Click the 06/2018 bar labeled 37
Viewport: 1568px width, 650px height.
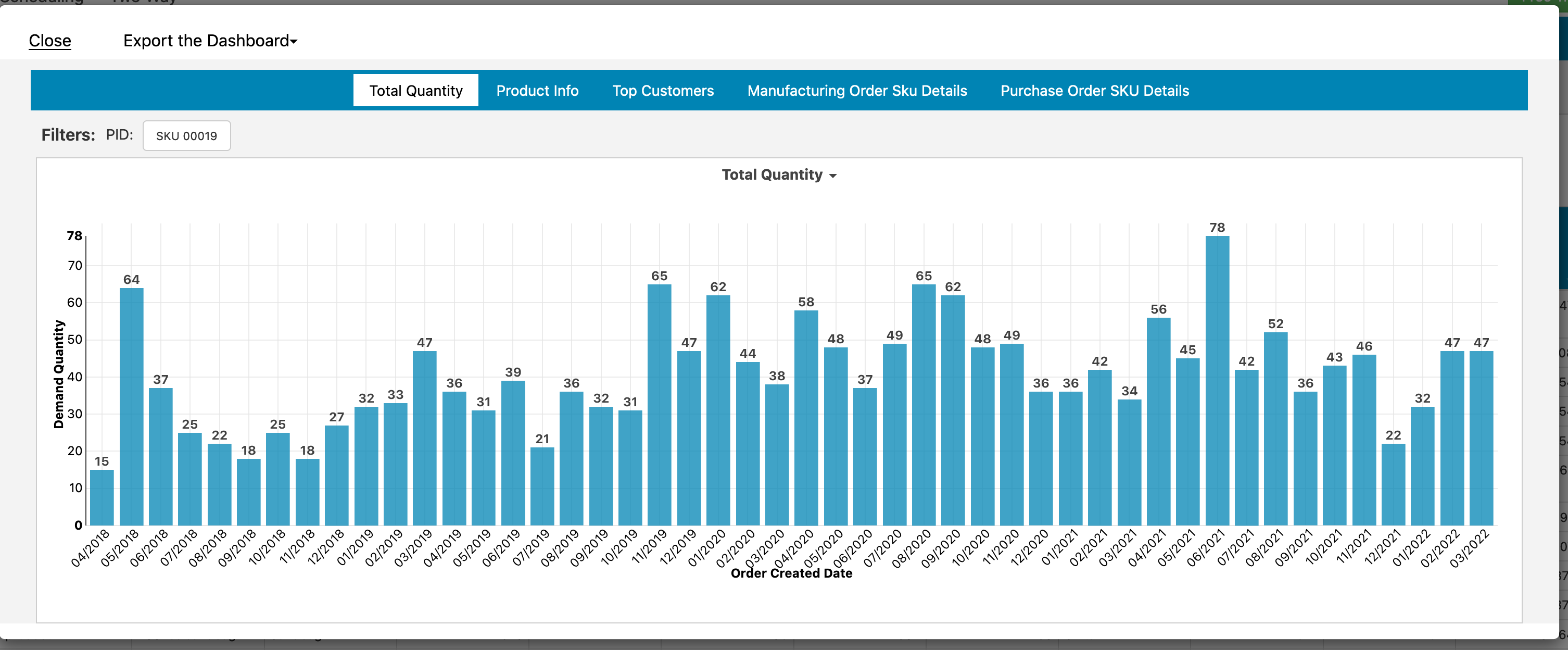pos(161,456)
